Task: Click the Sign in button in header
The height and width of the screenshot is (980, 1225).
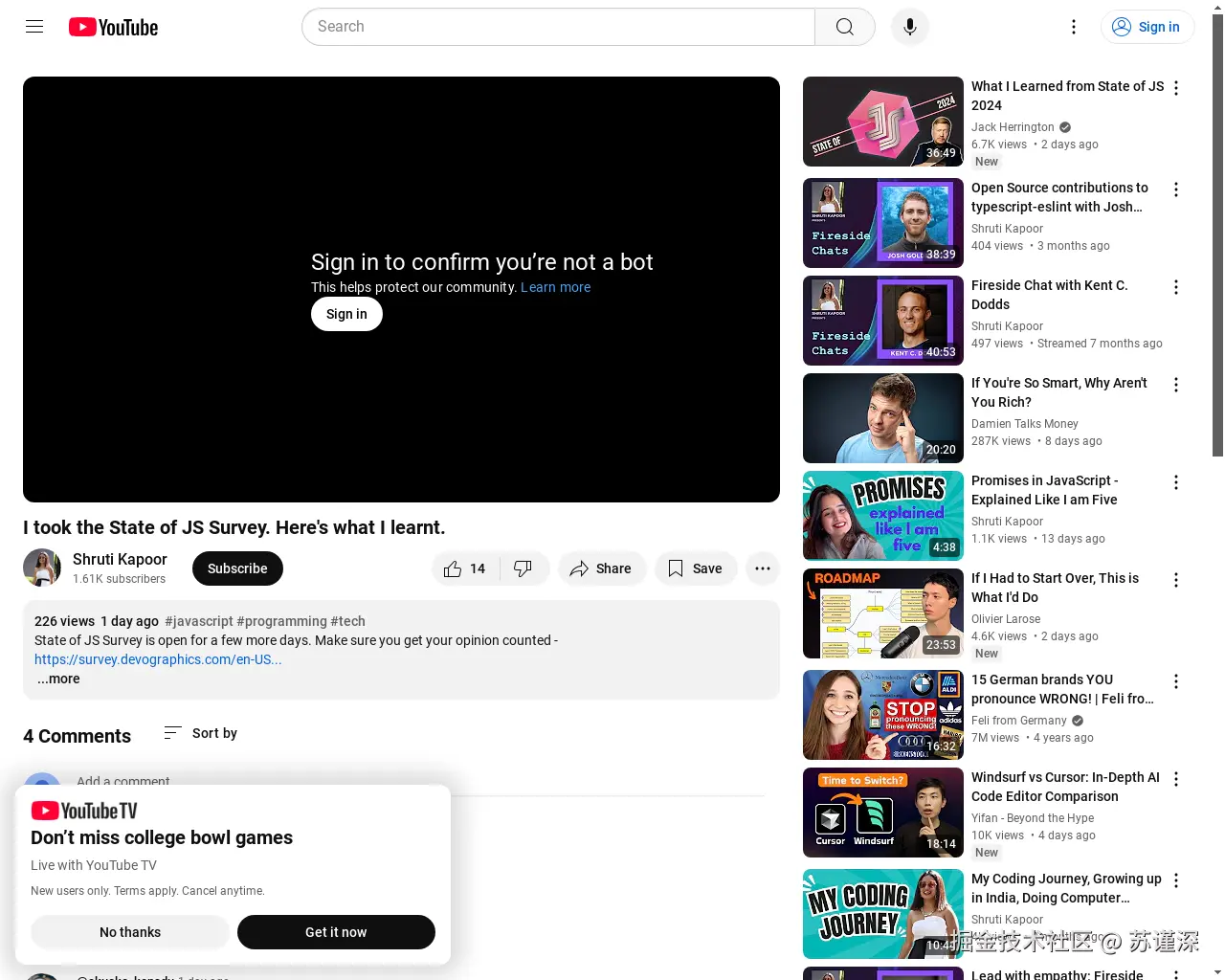Action: (x=1147, y=27)
